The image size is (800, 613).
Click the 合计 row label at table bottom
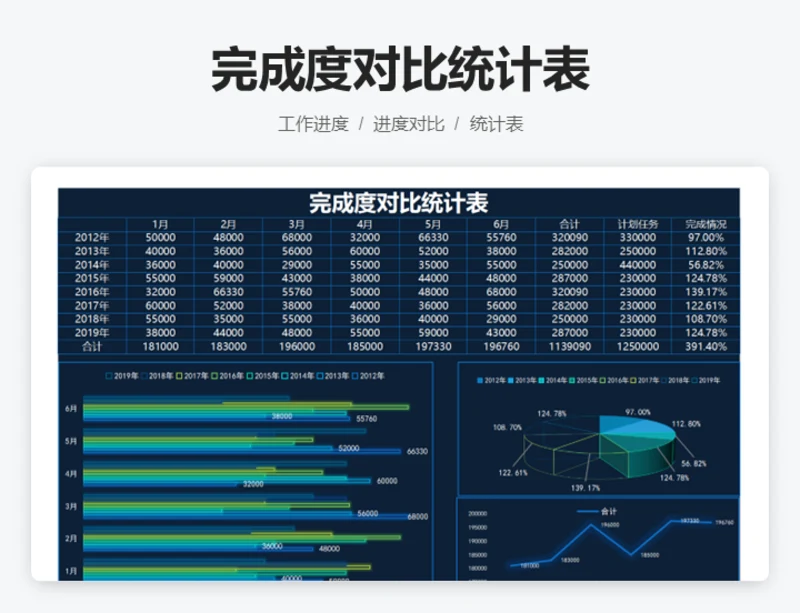coord(92,347)
